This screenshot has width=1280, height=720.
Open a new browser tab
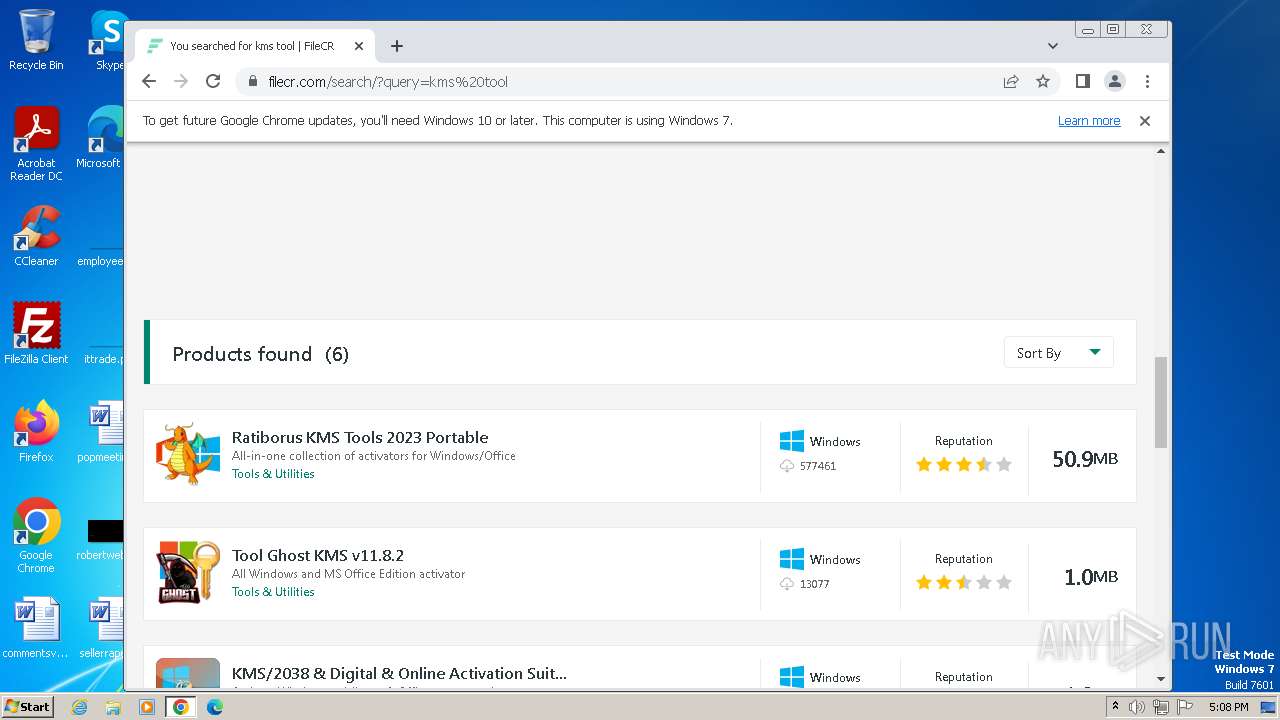[x=397, y=46]
